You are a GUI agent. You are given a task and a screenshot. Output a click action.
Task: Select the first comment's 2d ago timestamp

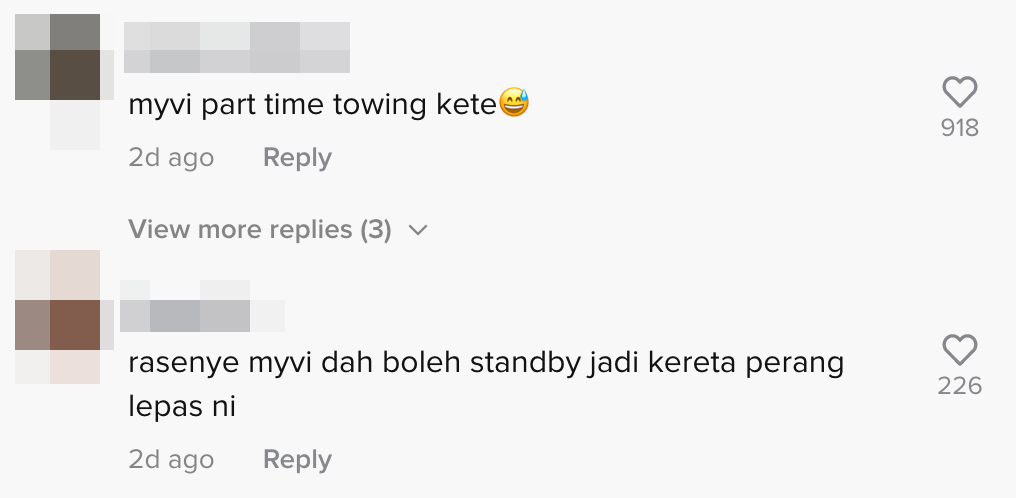pyautogui.click(x=171, y=157)
